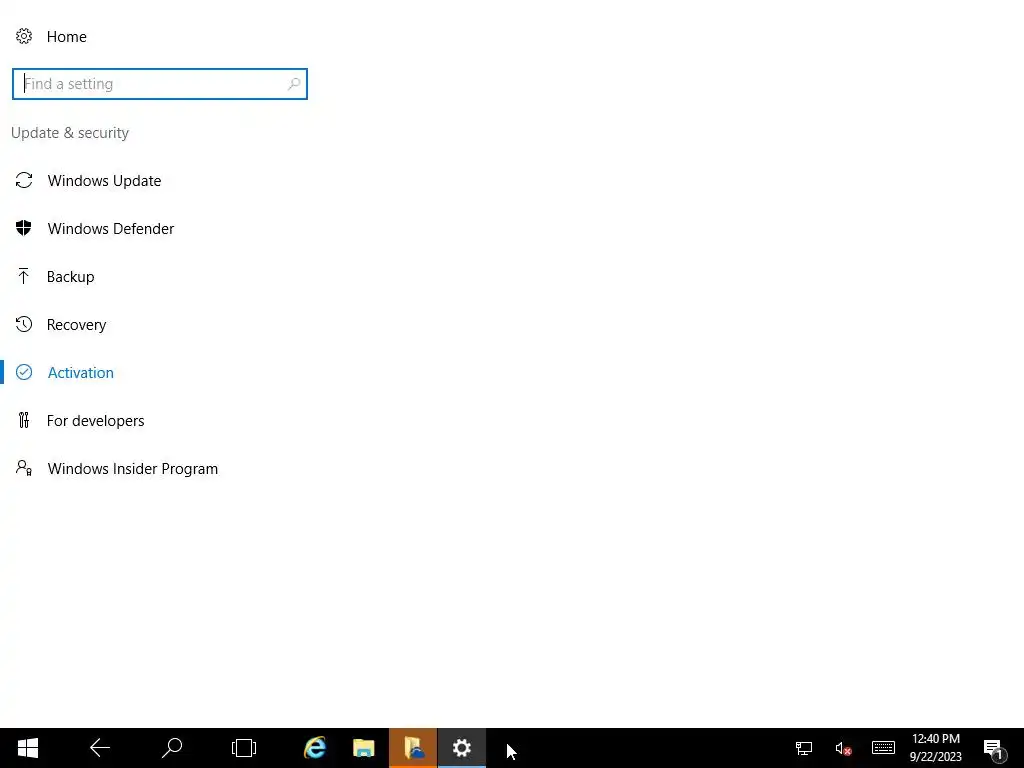The image size is (1024, 768).
Task: Click the Windows Update refresh arrows icon
Action: click(x=24, y=180)
